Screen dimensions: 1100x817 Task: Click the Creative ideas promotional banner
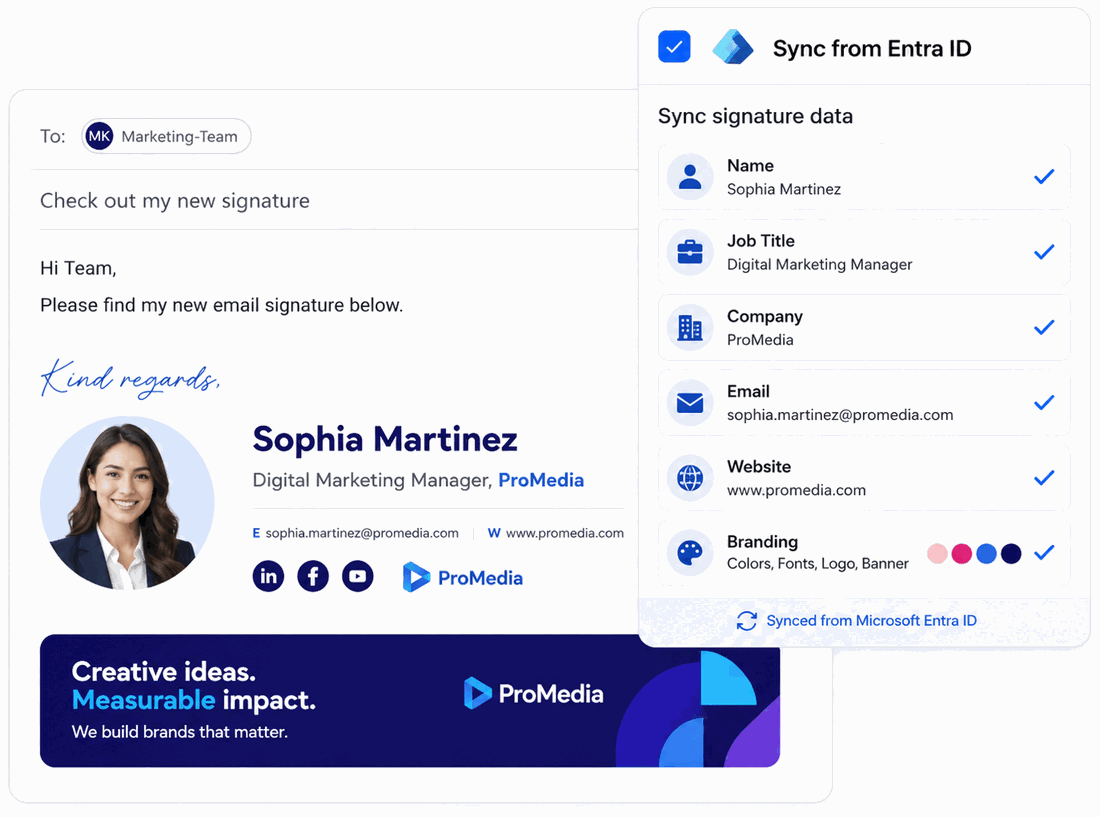410,701
